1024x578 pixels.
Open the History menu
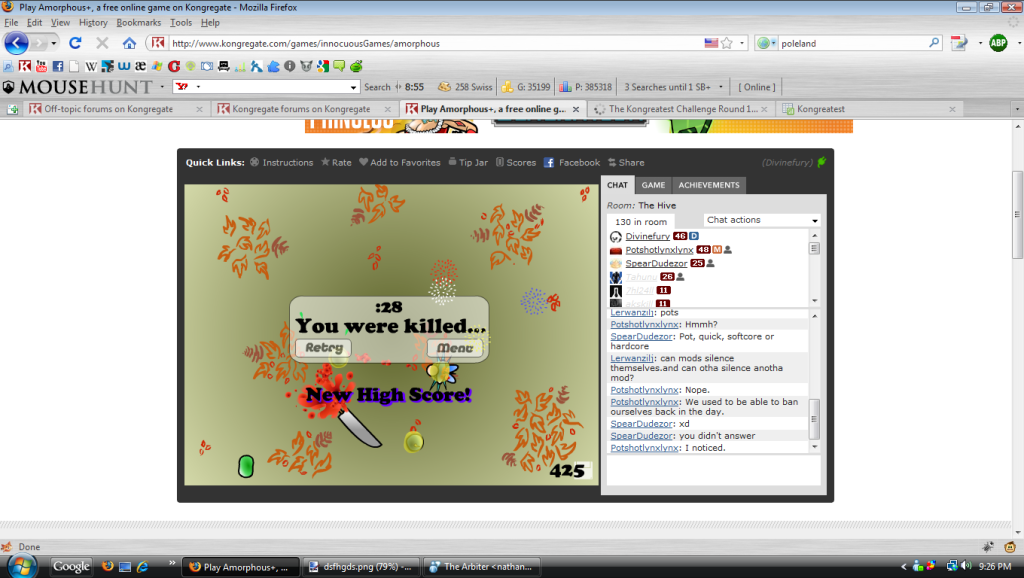click(x=93, y=22)
